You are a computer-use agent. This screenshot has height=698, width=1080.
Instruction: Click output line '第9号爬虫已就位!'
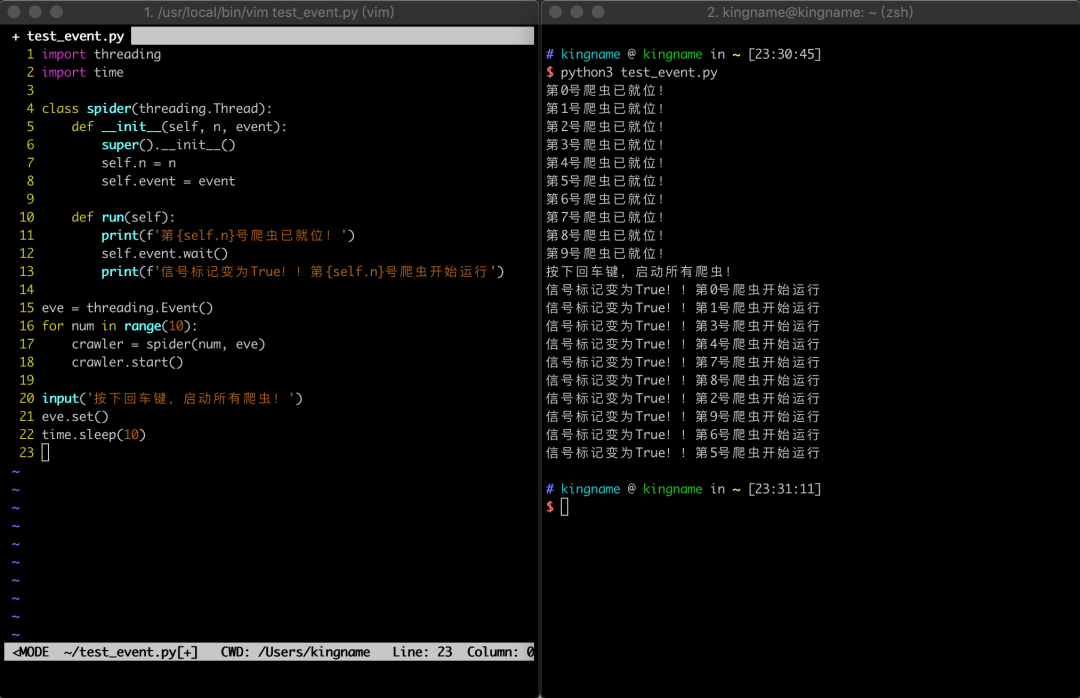click(605, 254)
